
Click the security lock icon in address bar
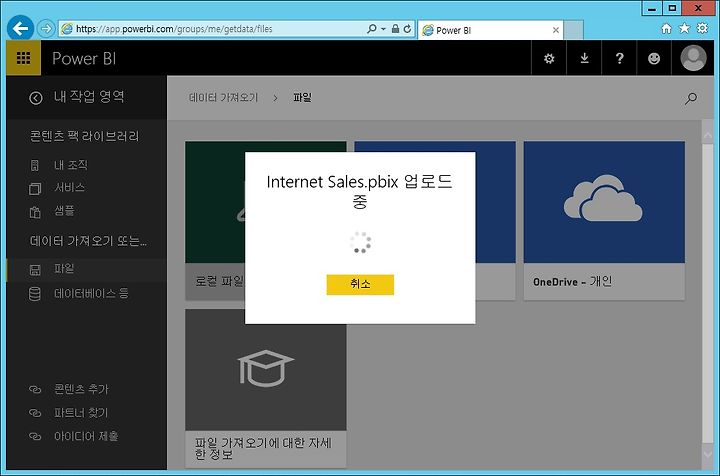pyautogui.click(x=395, y=29)
